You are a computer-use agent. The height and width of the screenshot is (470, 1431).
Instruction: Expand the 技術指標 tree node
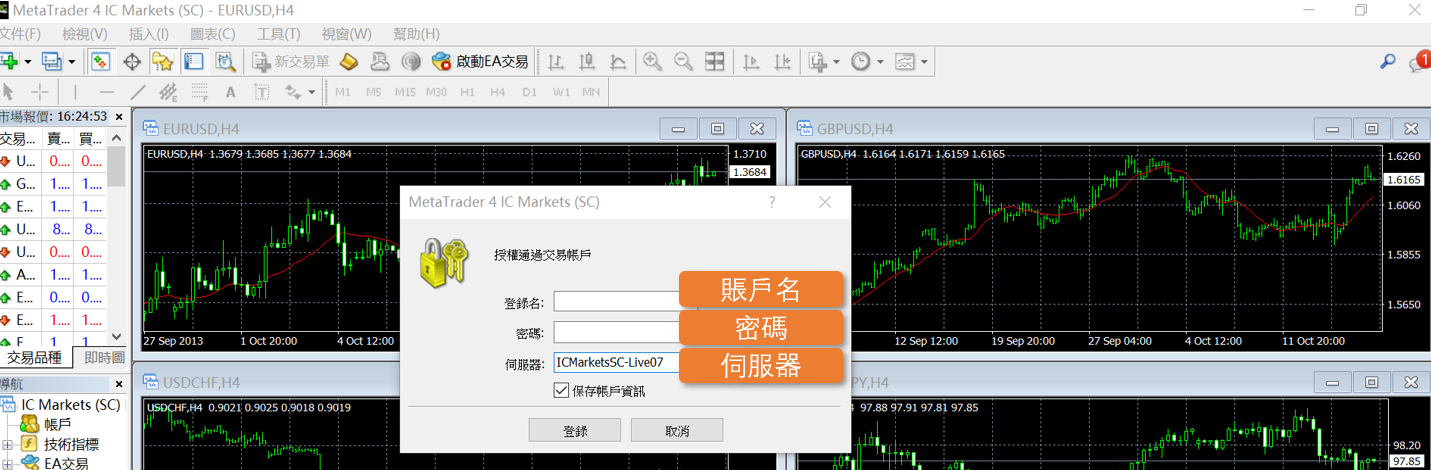tap(7, 444)
